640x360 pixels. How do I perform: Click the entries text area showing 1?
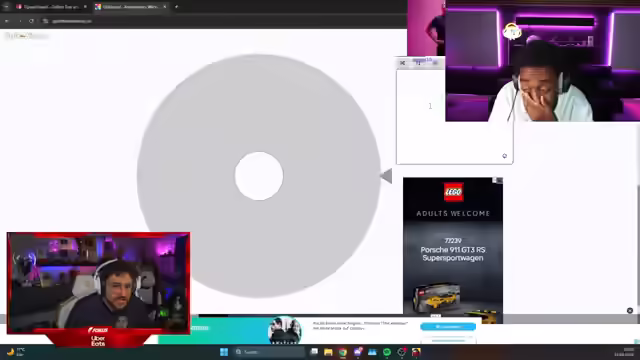(x=454, y=117)
